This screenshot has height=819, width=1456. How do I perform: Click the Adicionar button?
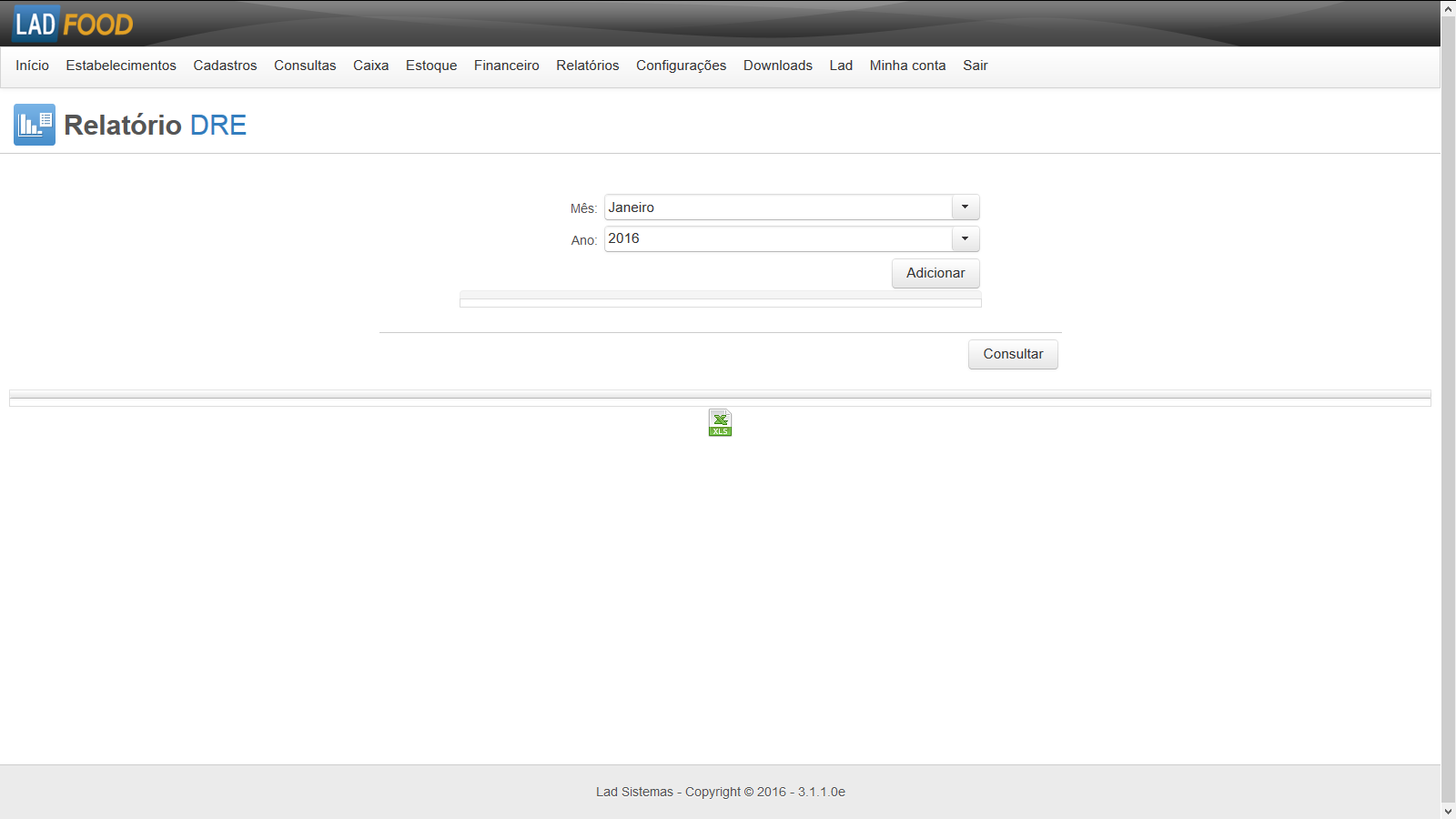[935, 273]
